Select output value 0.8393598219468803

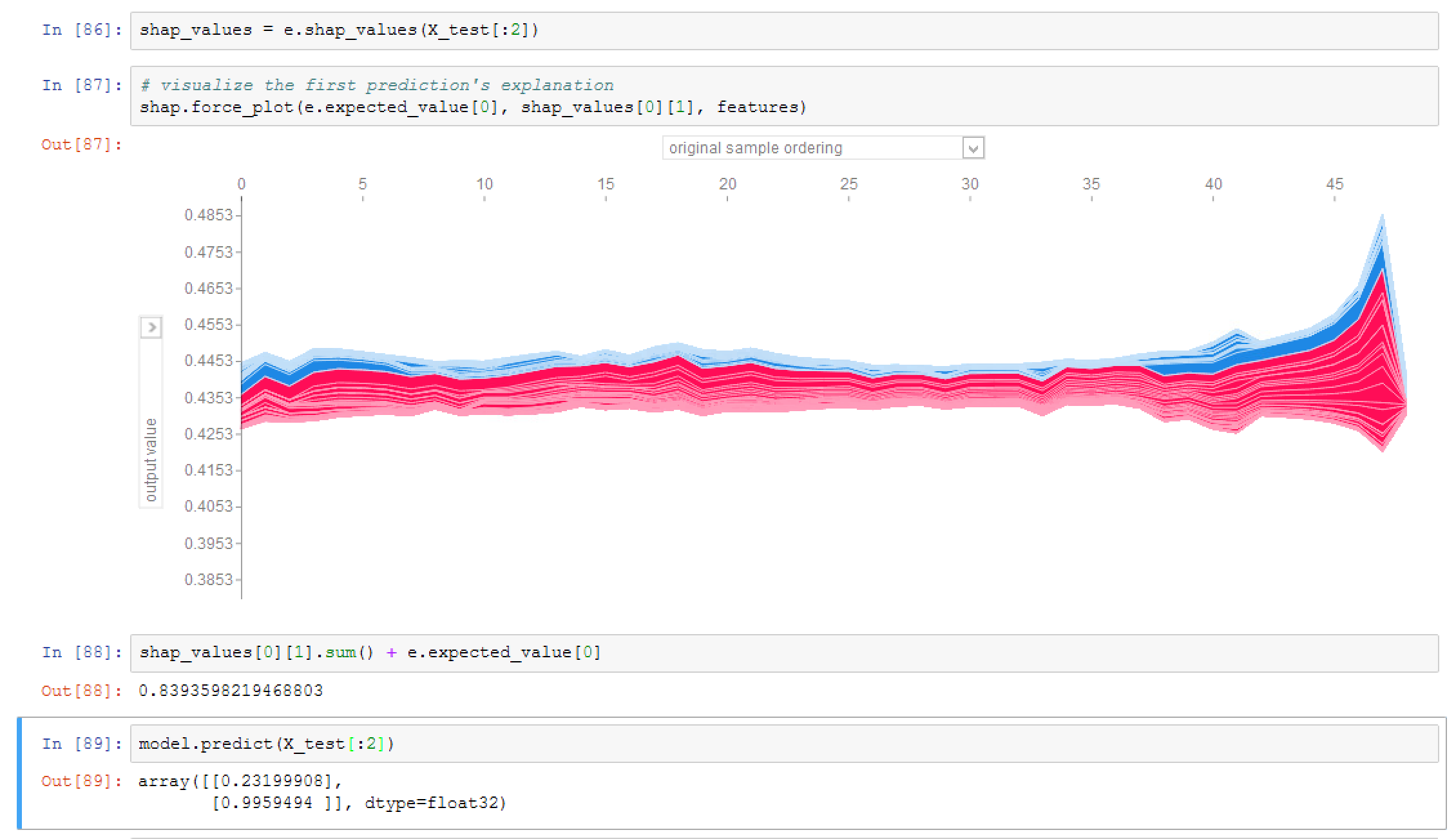click(x=231, y=691)
